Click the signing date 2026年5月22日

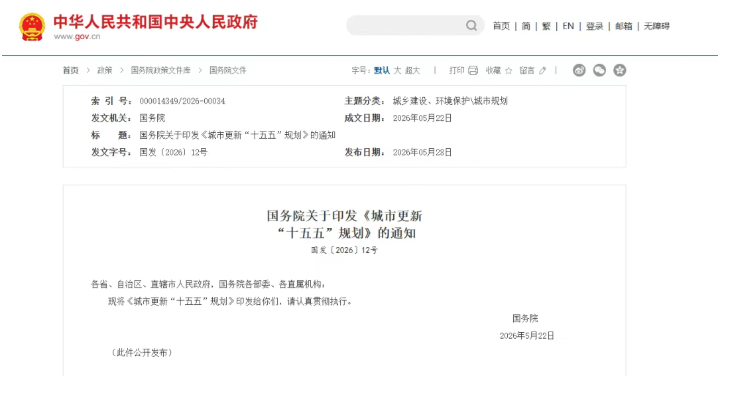[527, 336]
